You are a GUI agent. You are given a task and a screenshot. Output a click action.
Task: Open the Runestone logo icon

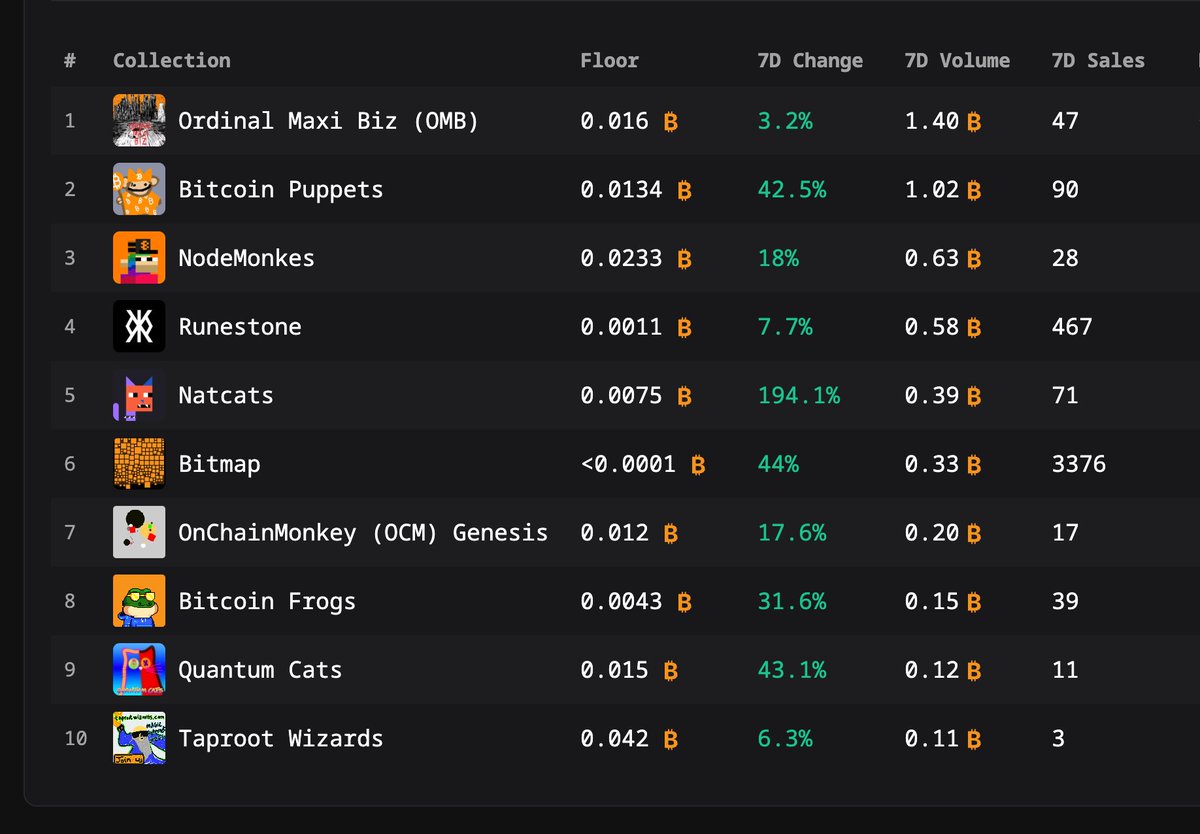139,327
